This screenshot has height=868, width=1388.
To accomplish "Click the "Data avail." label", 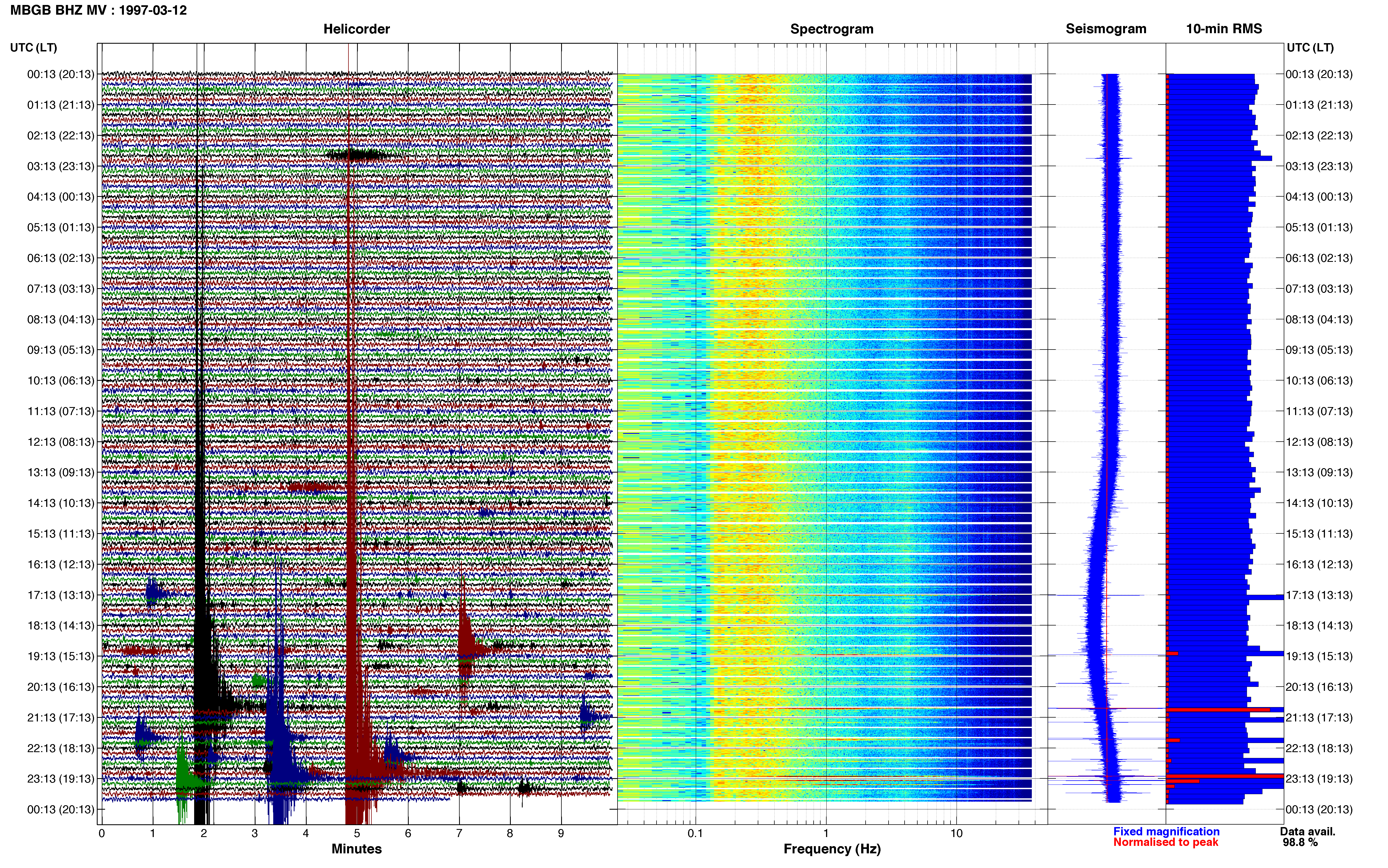I will [1308, 831].
